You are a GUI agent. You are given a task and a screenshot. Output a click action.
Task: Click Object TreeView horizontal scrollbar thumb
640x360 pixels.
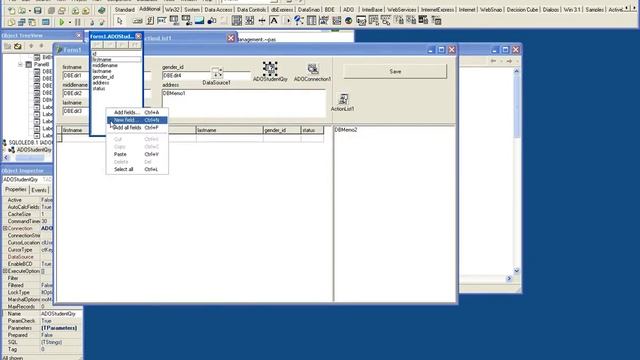(x=30, y=158)
